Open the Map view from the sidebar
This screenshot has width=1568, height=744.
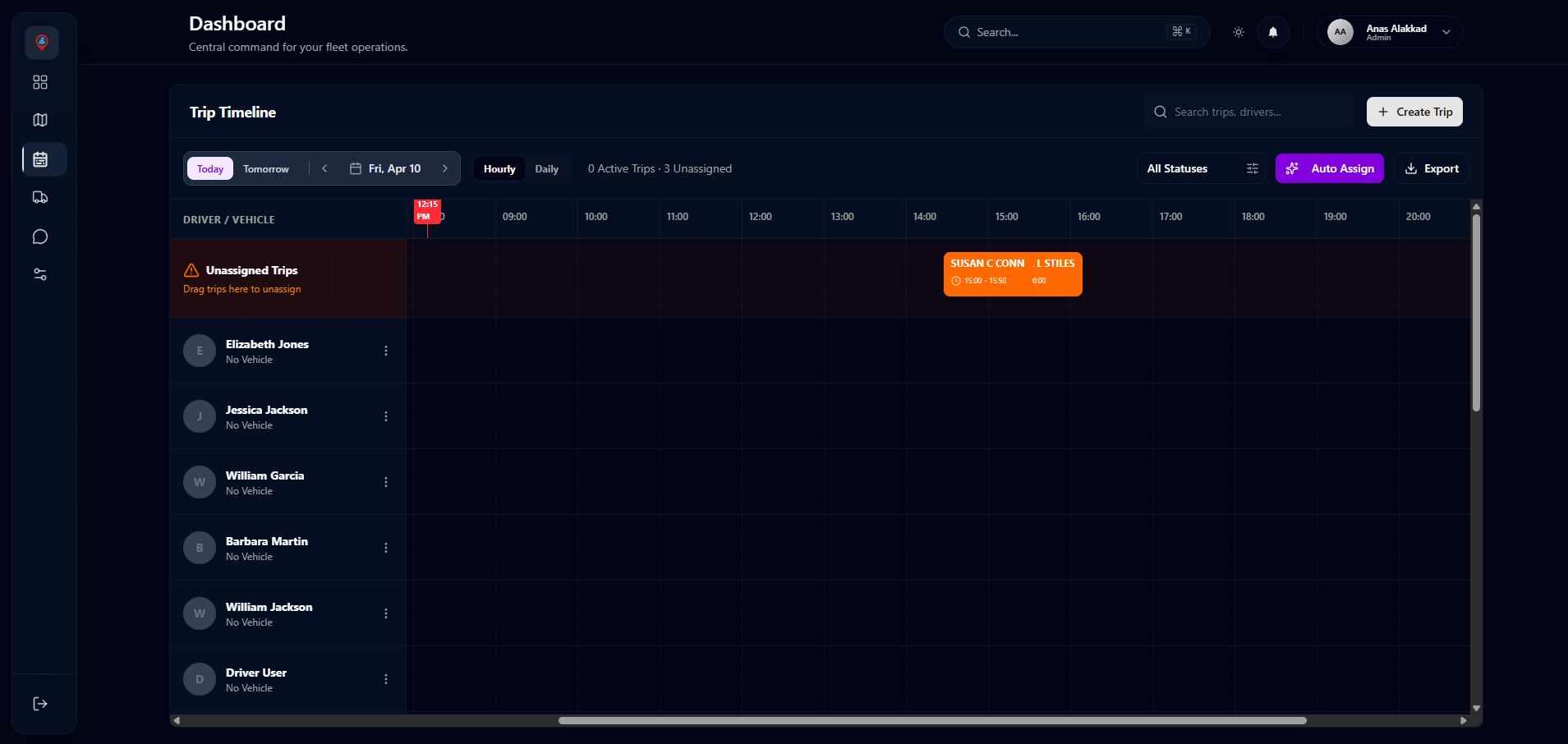point(39,120)
